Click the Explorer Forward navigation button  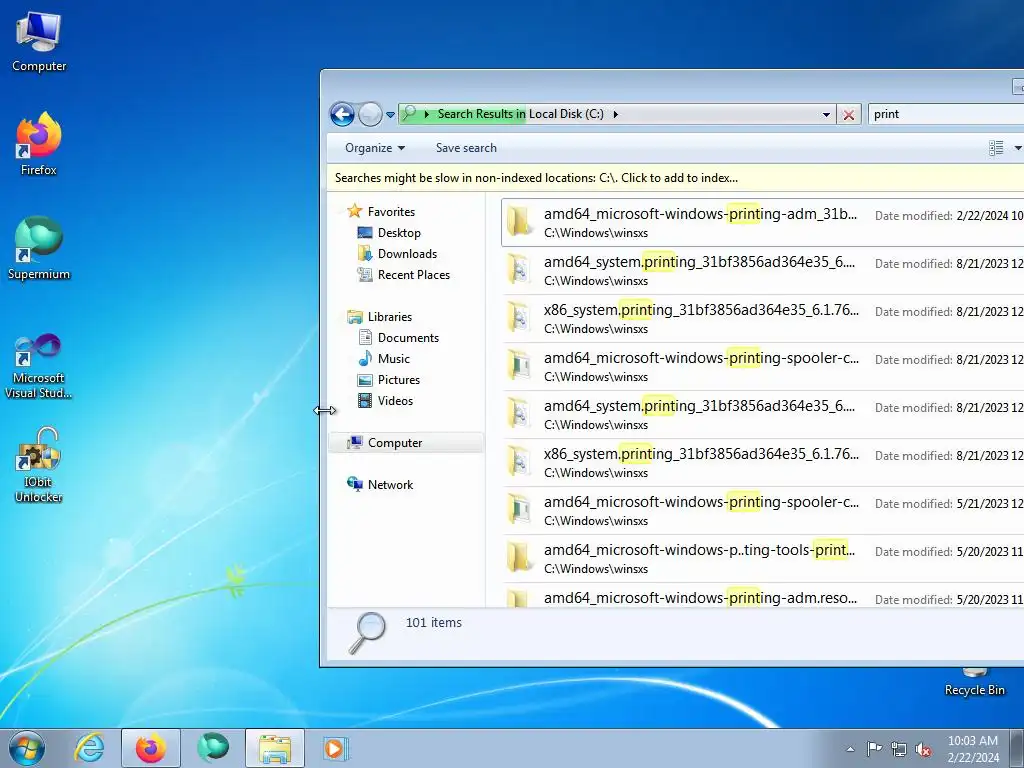coord(370,114)
